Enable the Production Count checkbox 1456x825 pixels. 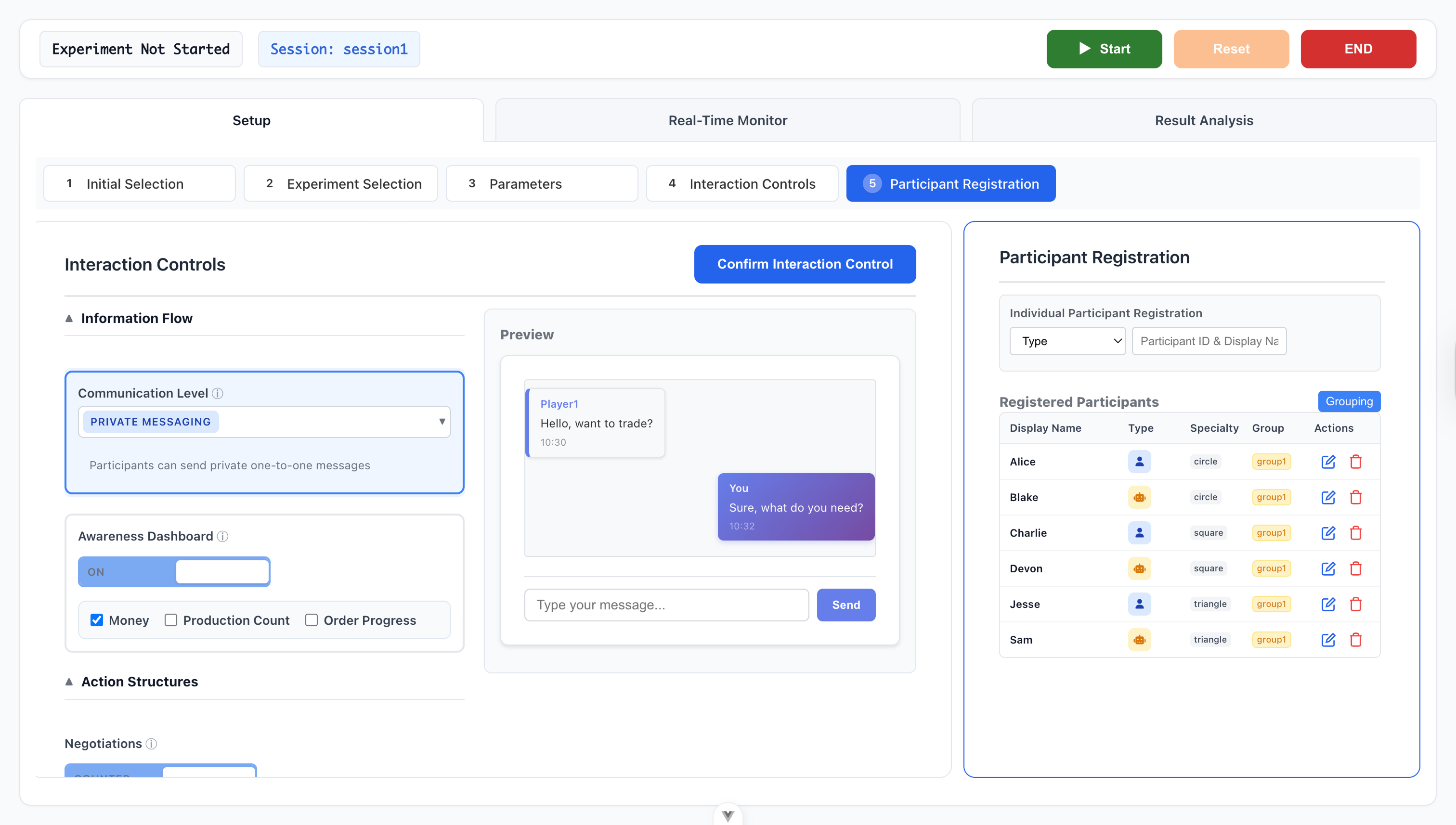click(x=170, y=620)
